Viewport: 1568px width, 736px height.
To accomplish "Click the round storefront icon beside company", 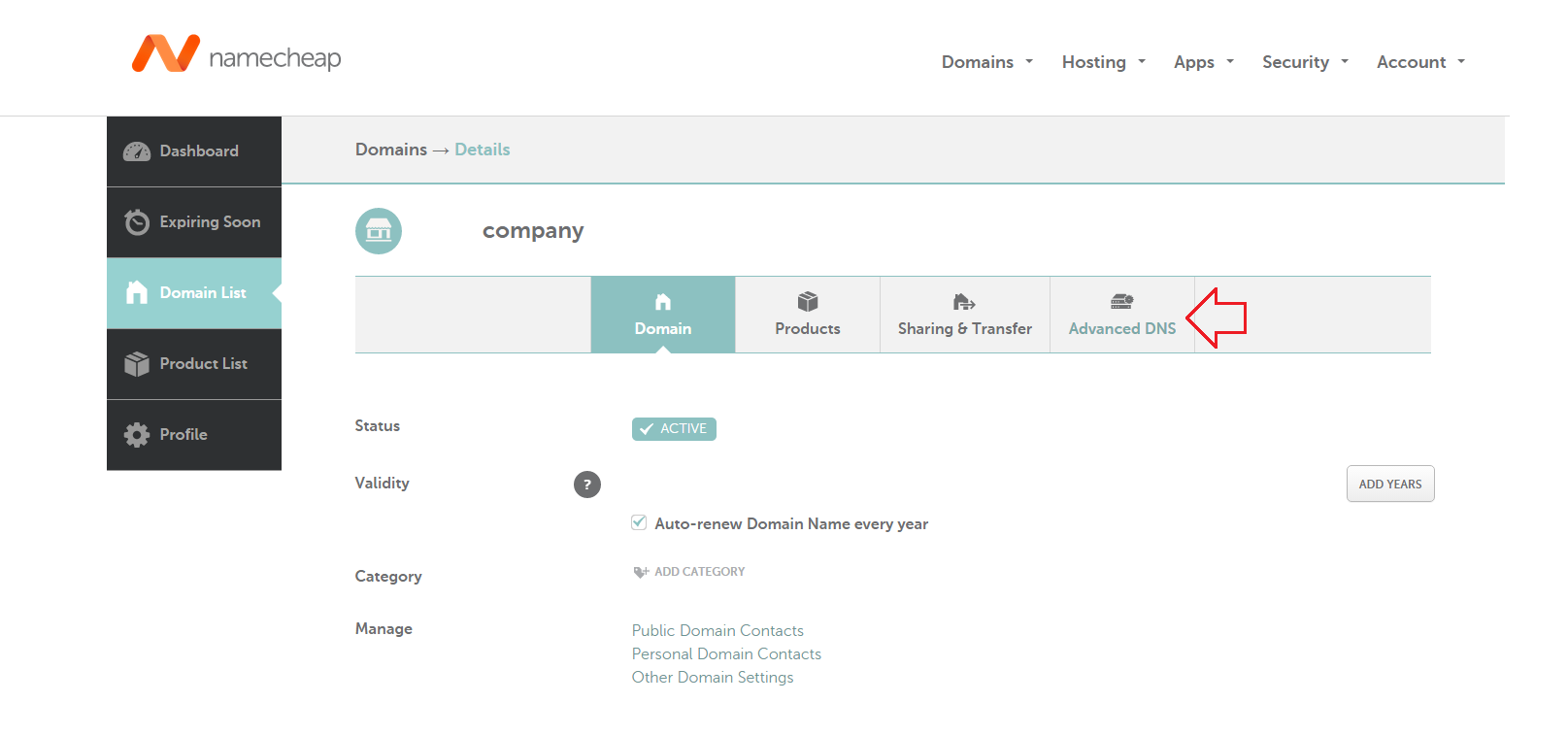I will pos(379,231).
